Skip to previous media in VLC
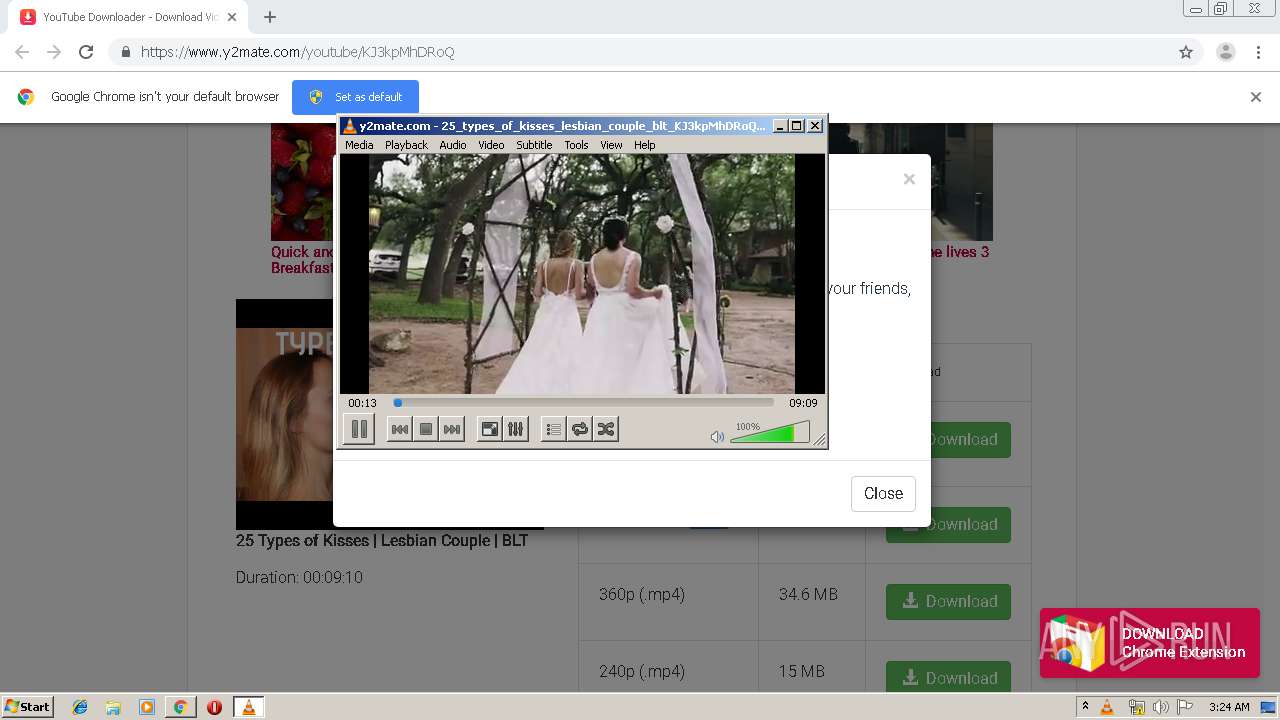Screen dimensions: 1280x720 (x=399, y=429)
